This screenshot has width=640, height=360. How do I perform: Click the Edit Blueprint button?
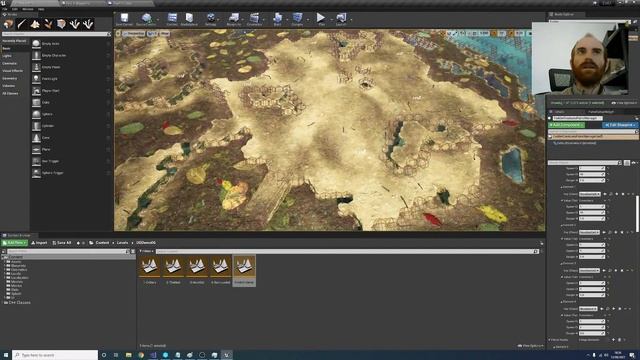point(620,125)
